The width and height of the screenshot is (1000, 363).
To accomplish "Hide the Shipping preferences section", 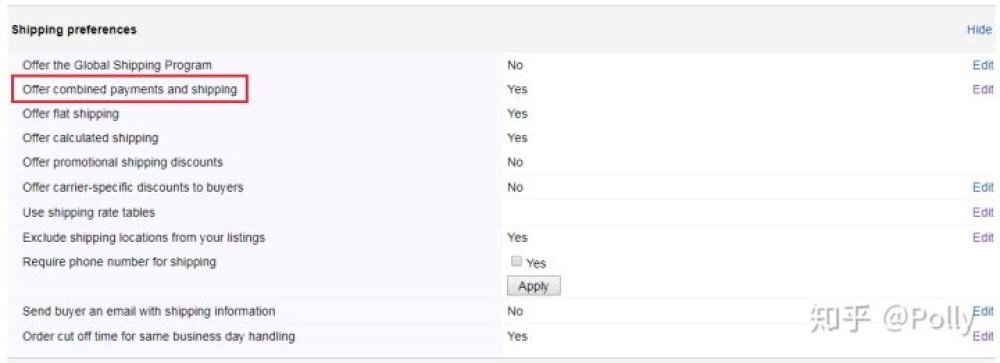I will pos(979,30).
